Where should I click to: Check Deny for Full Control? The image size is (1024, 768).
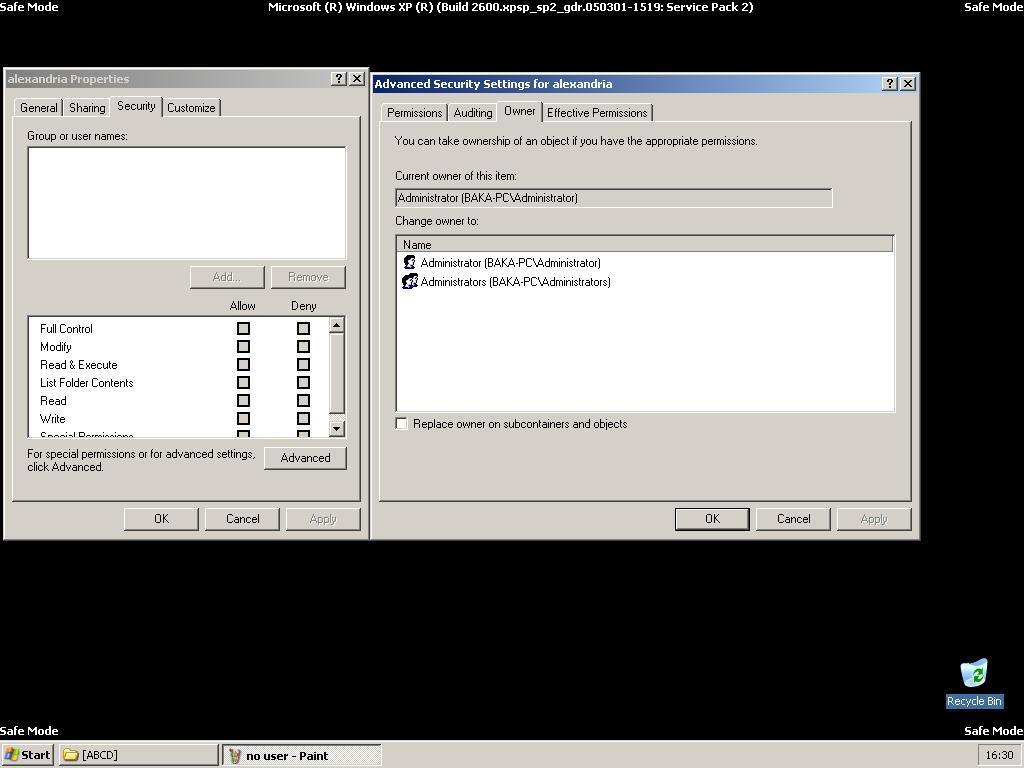tap(303, 328)
